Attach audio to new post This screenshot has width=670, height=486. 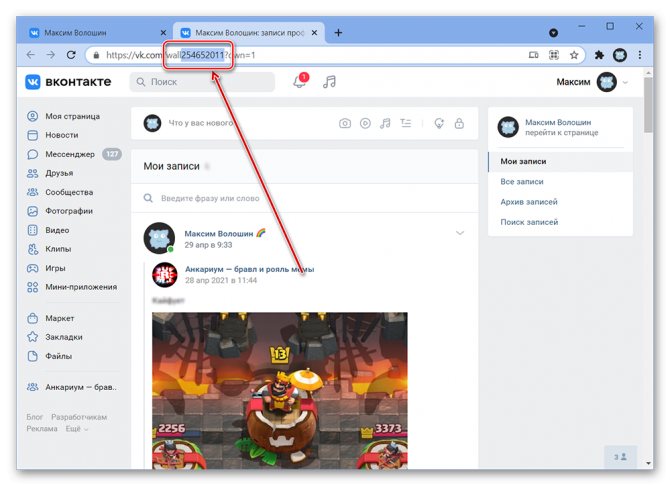coord(385,124)
